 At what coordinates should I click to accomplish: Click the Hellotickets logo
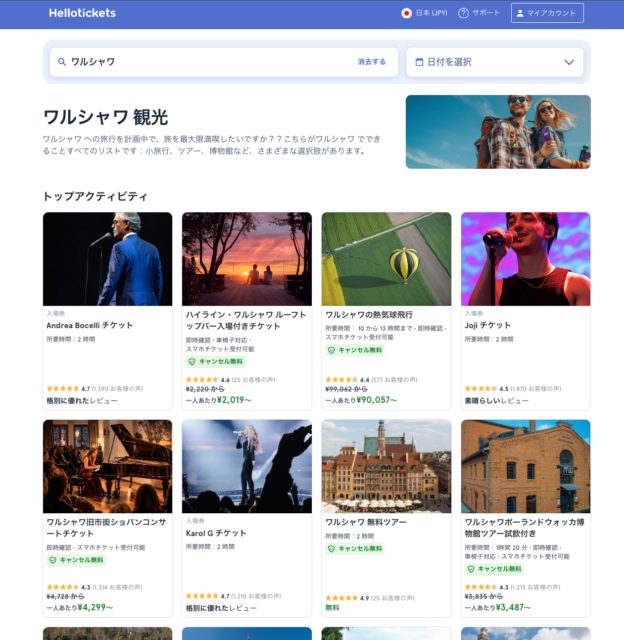pos(82,13)
